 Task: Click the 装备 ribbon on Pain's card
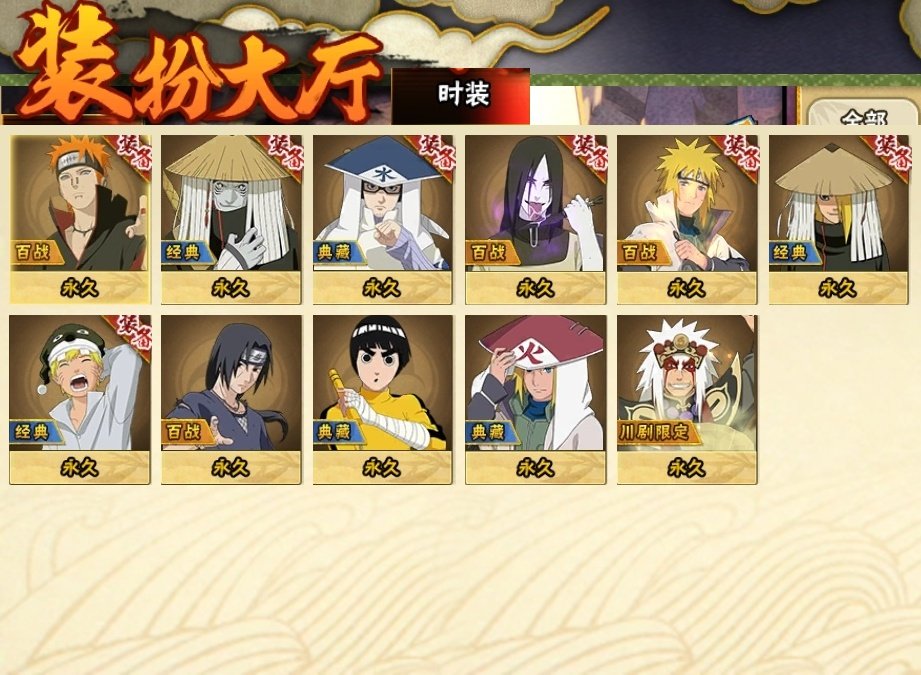tap(132, 152)
